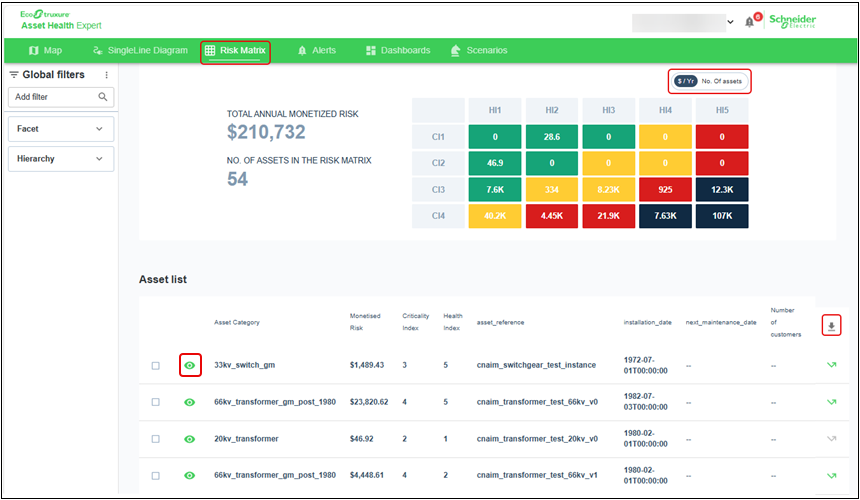
Task: Check the box for 20kv_transformer row
Action: pyautogui.click(x=155, y=438)
